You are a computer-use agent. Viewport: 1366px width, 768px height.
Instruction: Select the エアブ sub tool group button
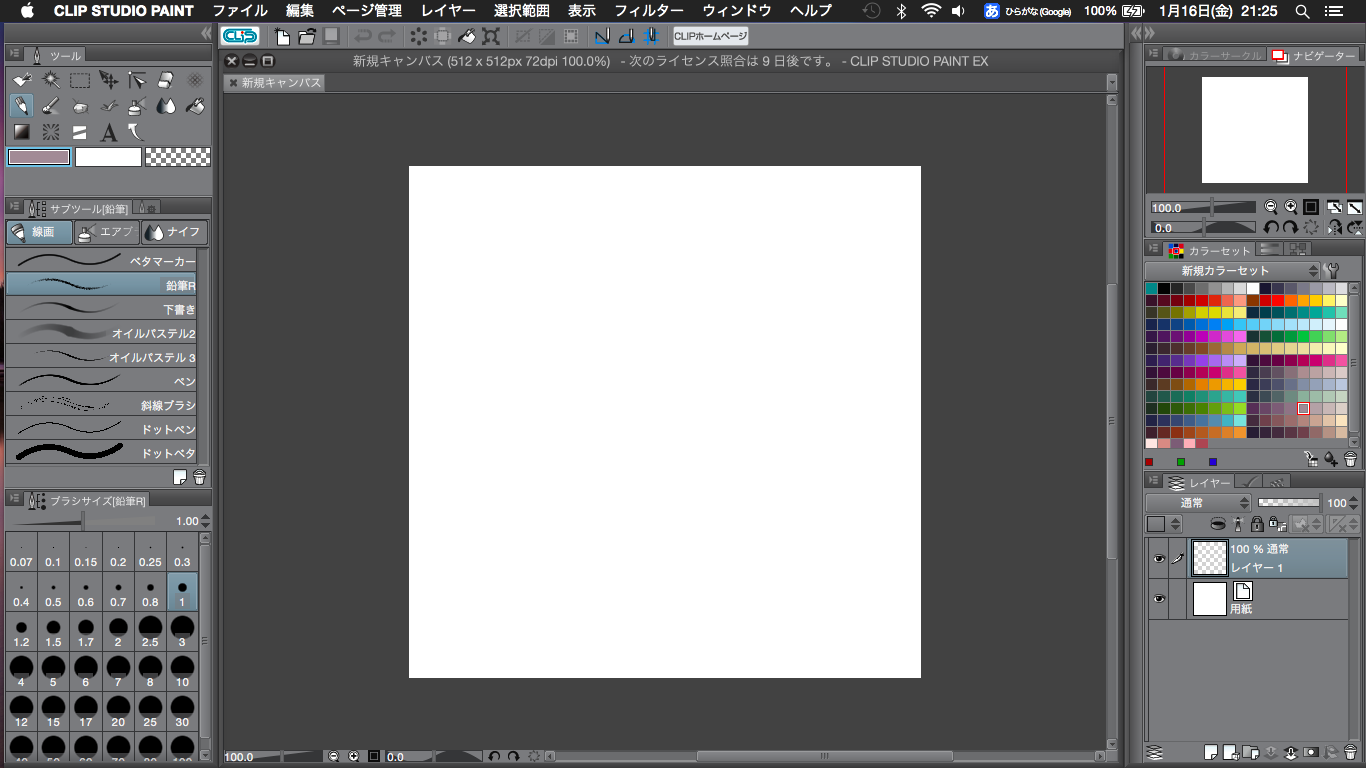click(x=107, y=232)
